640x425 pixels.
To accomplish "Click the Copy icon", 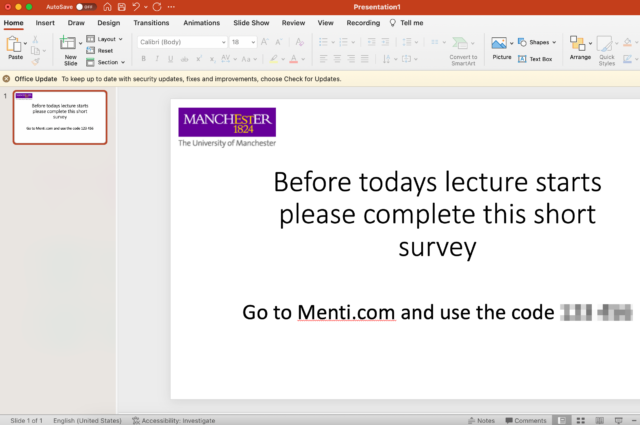I will click(36, 51).
